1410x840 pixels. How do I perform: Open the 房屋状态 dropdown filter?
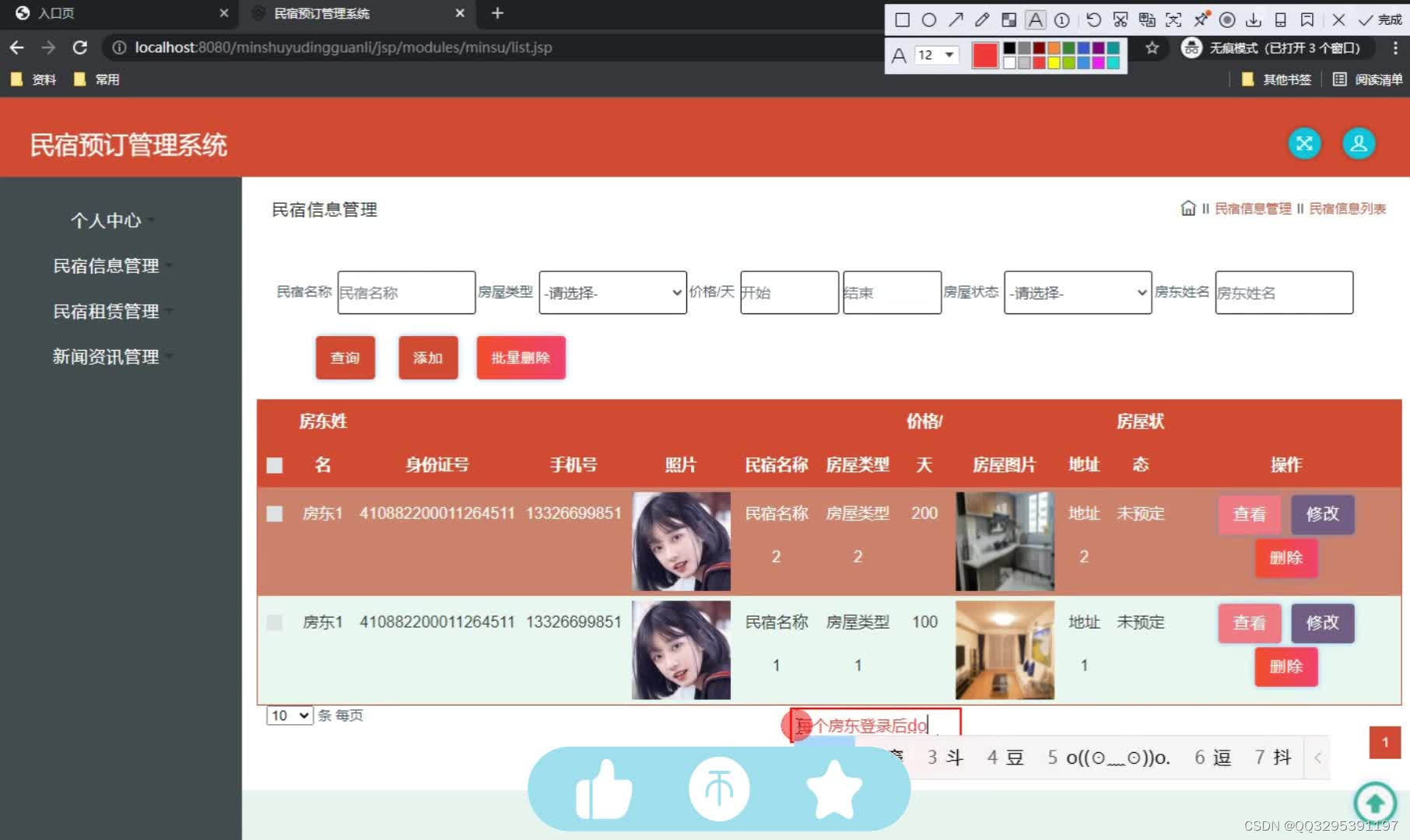[1078, 292]
